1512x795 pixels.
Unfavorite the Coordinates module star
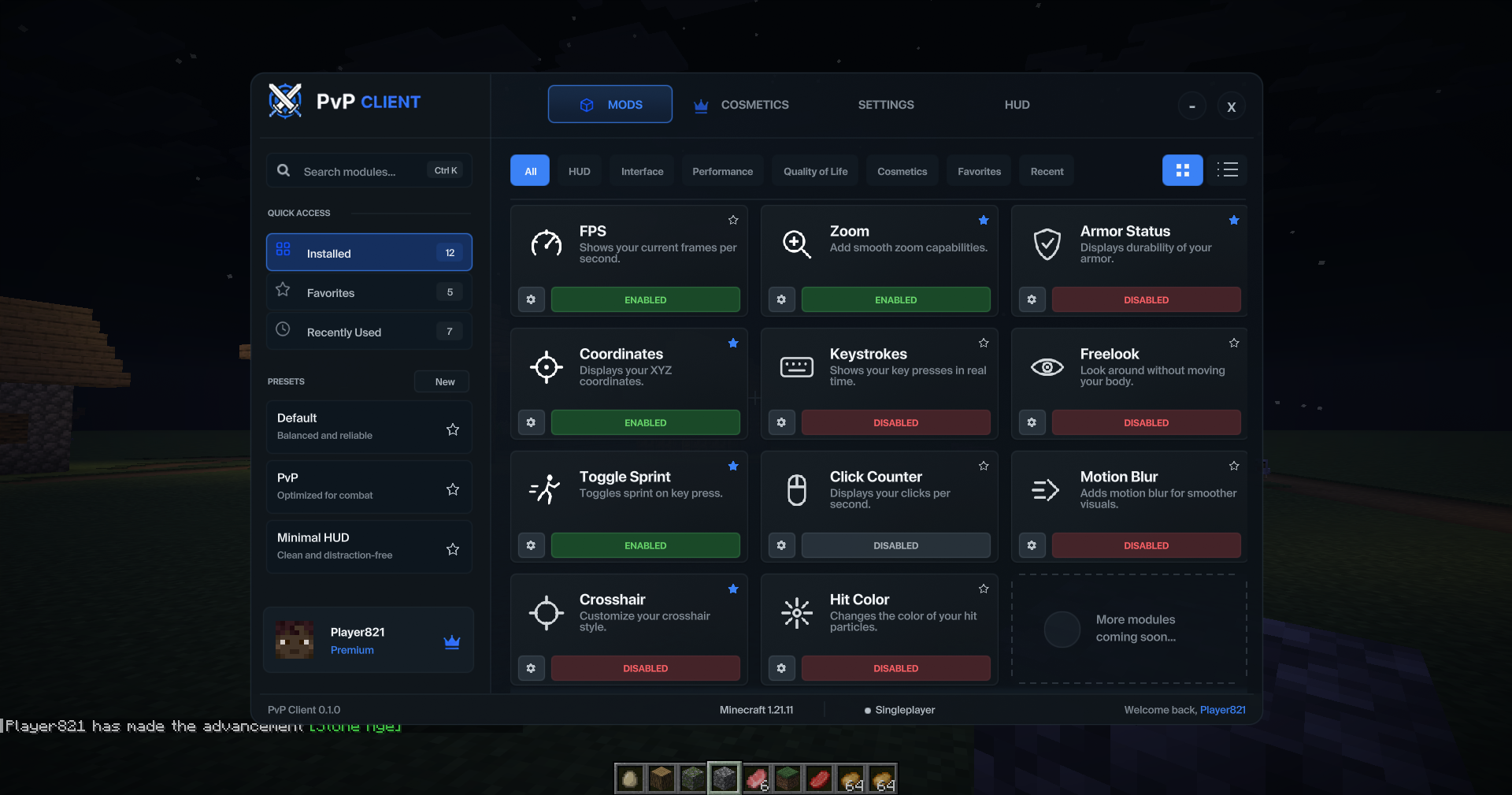(x=733, y=343)
